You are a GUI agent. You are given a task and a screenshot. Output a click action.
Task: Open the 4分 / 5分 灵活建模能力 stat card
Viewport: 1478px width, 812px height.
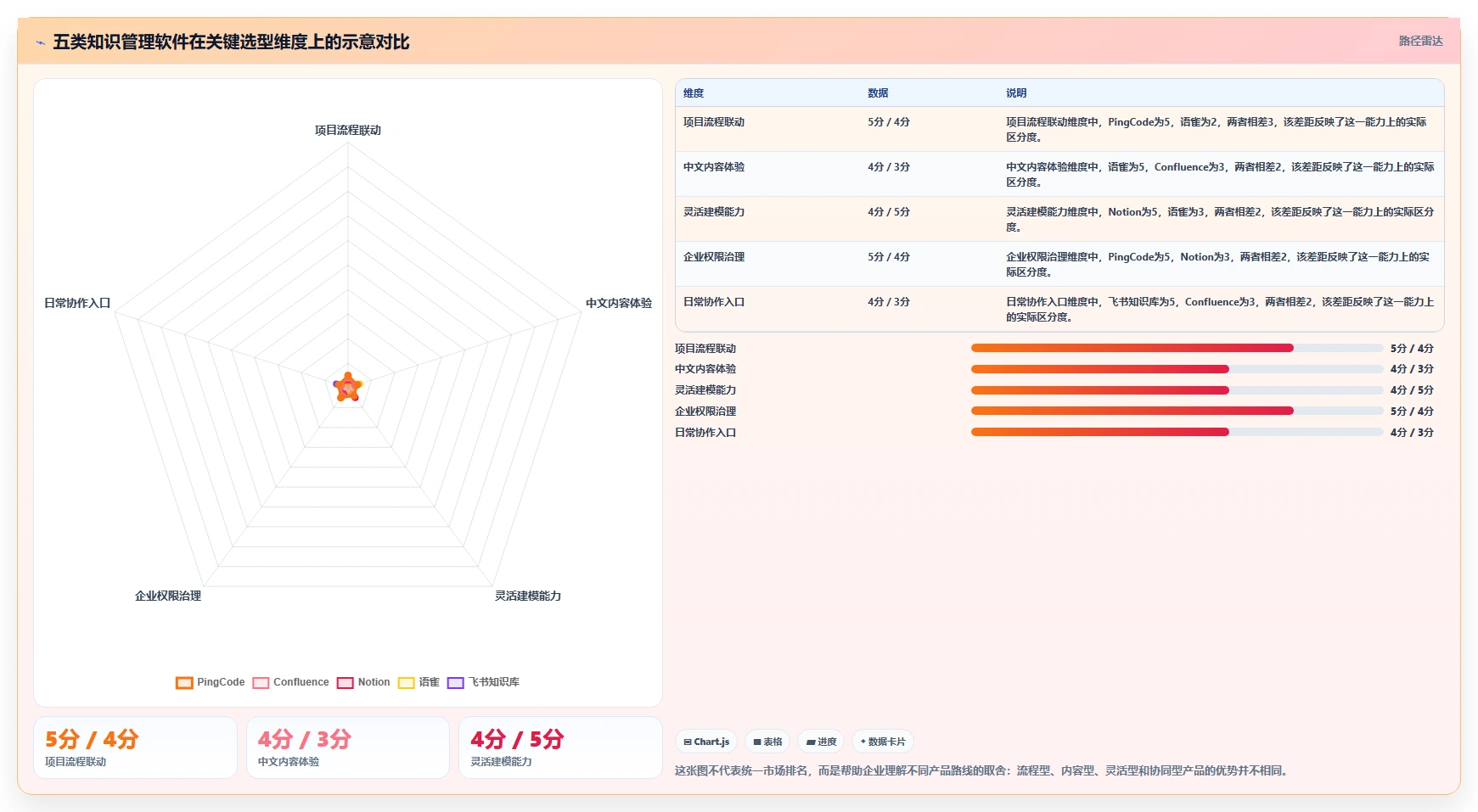coord(560,748)
